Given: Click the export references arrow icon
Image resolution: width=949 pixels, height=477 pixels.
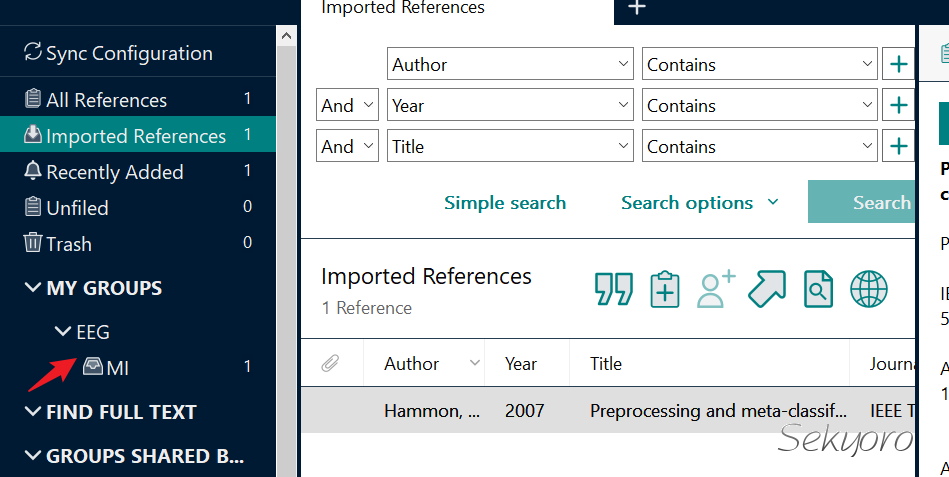Looking at the screenshot, I should coord(767,289).
